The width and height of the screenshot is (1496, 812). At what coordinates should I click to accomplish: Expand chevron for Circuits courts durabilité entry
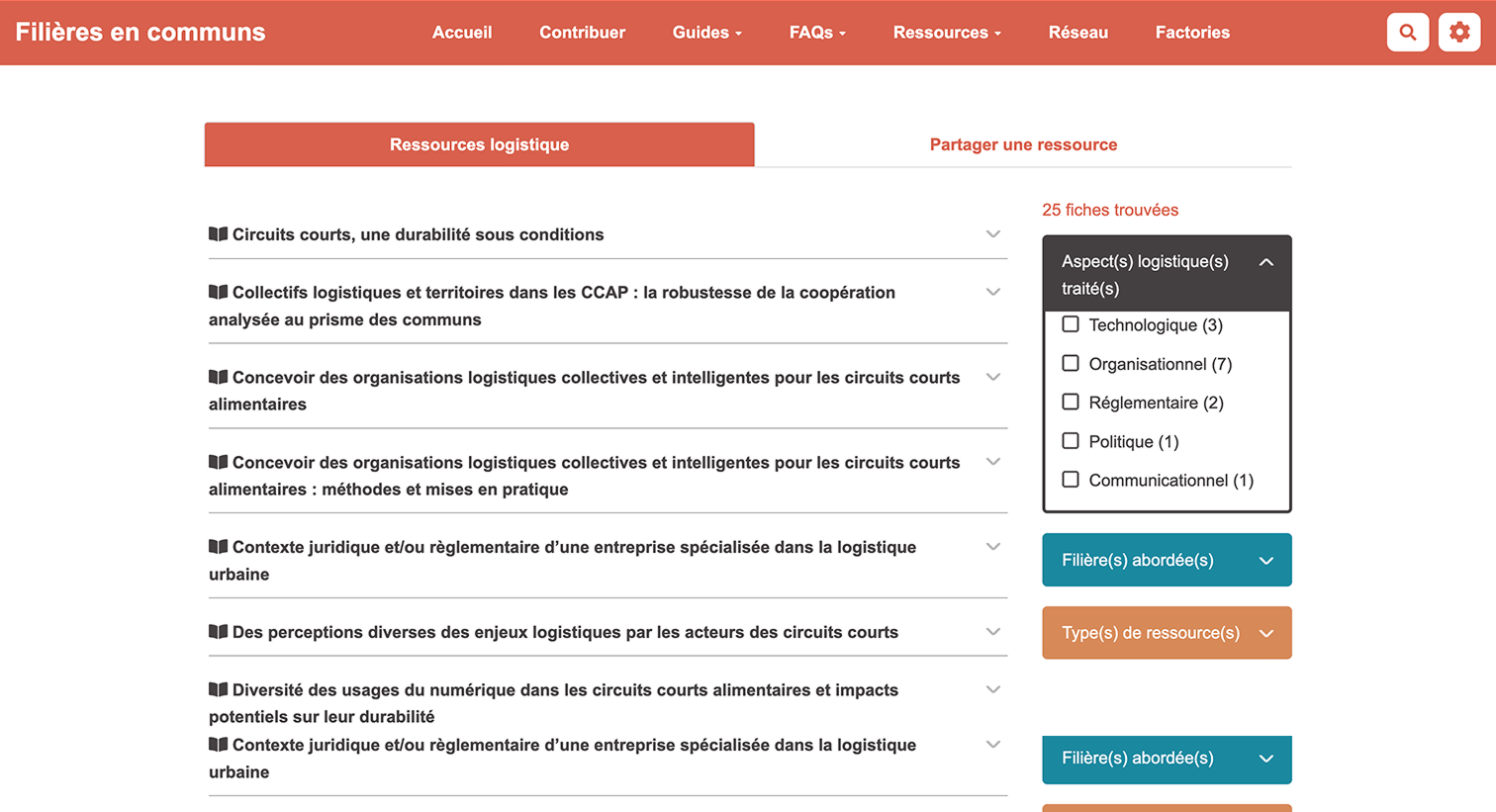992,234
